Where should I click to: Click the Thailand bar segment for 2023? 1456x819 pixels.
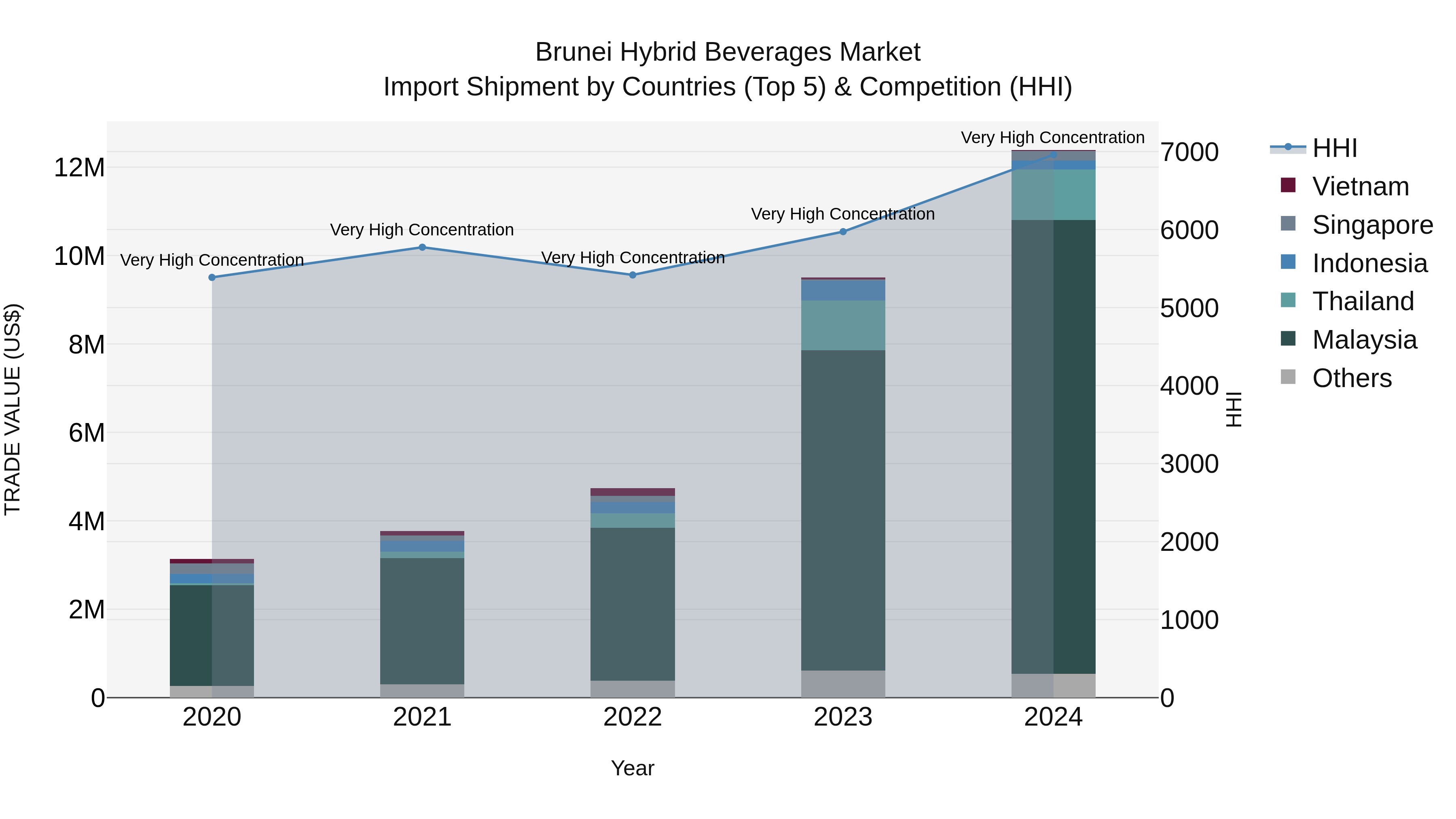(x=843, y=326)
